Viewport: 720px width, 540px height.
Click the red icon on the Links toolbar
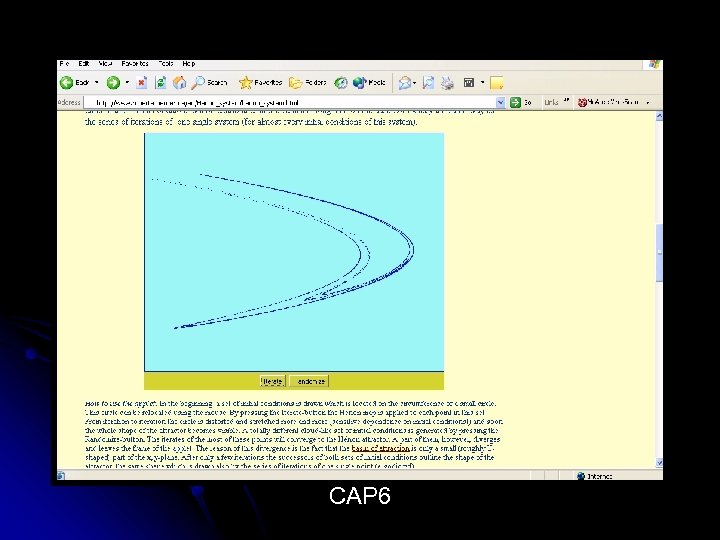(582, 102)
